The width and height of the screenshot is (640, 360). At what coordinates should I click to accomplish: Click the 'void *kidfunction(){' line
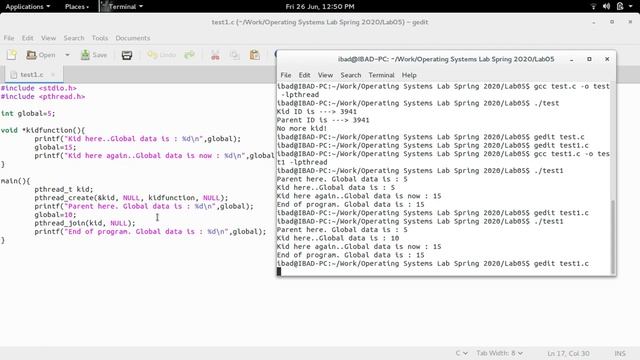point(43,130)
